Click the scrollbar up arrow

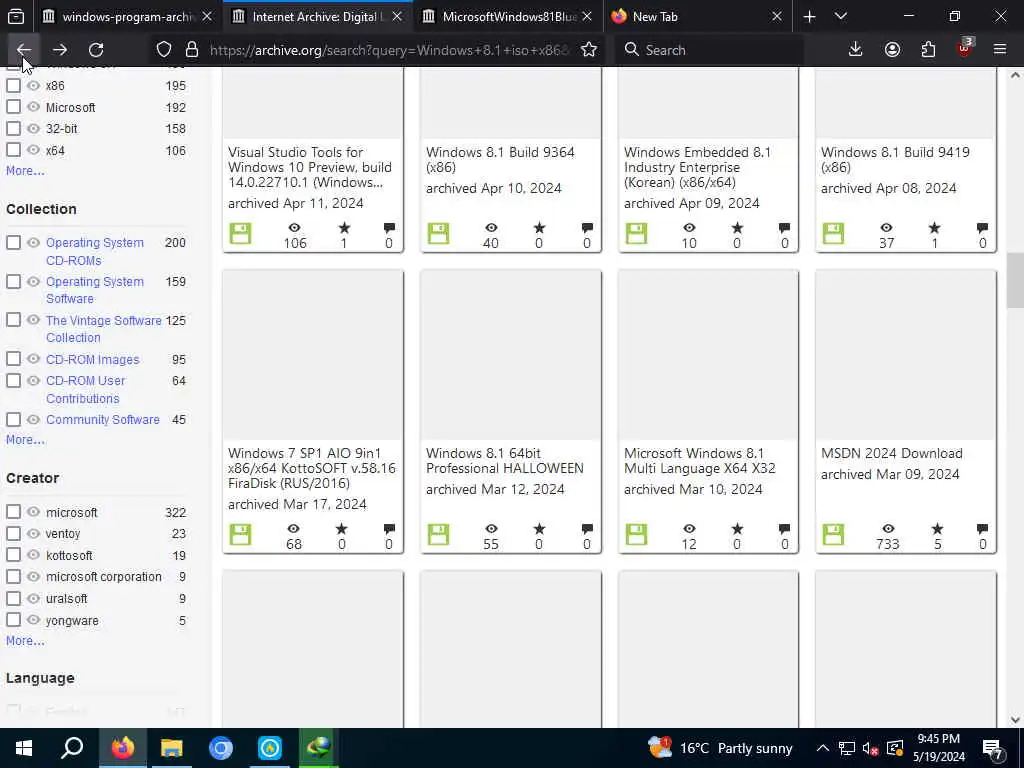pos(1015,75)
